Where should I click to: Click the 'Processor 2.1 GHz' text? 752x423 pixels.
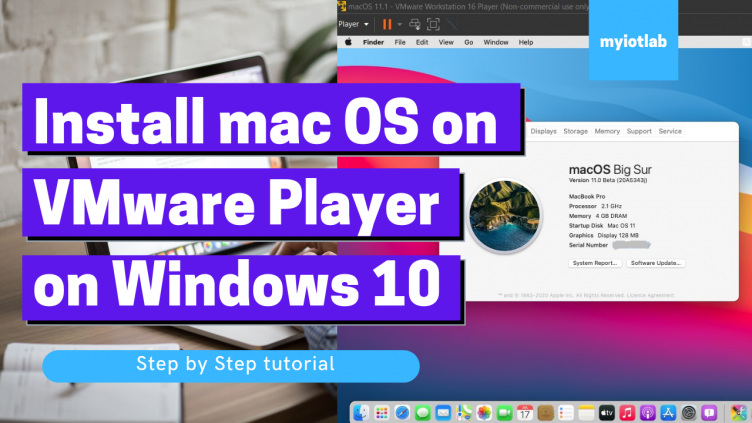pyautogui.click(x=595, y=206)
